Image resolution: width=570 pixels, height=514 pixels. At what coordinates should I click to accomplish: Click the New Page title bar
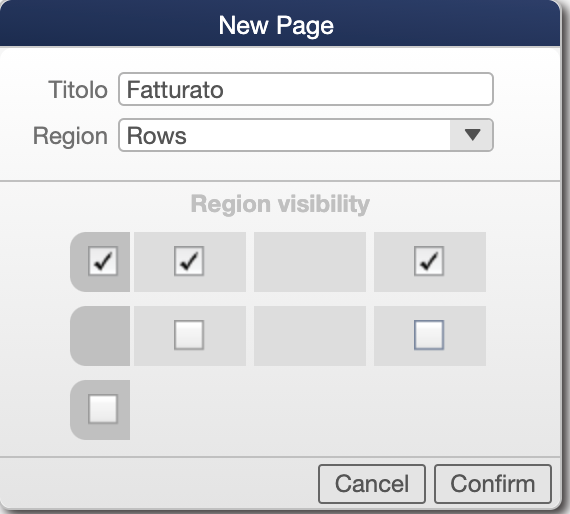(280, 23)
